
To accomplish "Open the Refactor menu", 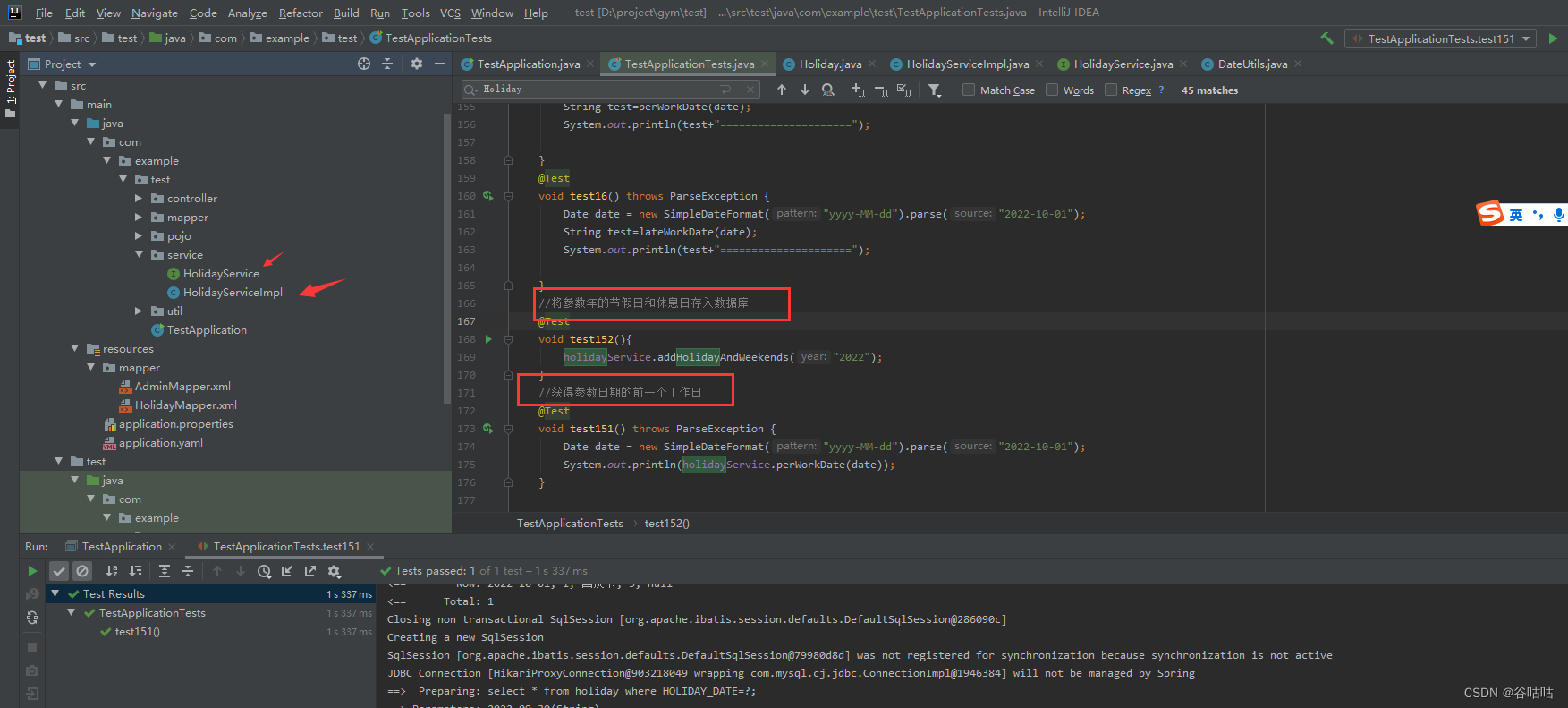I will (301, 13).
